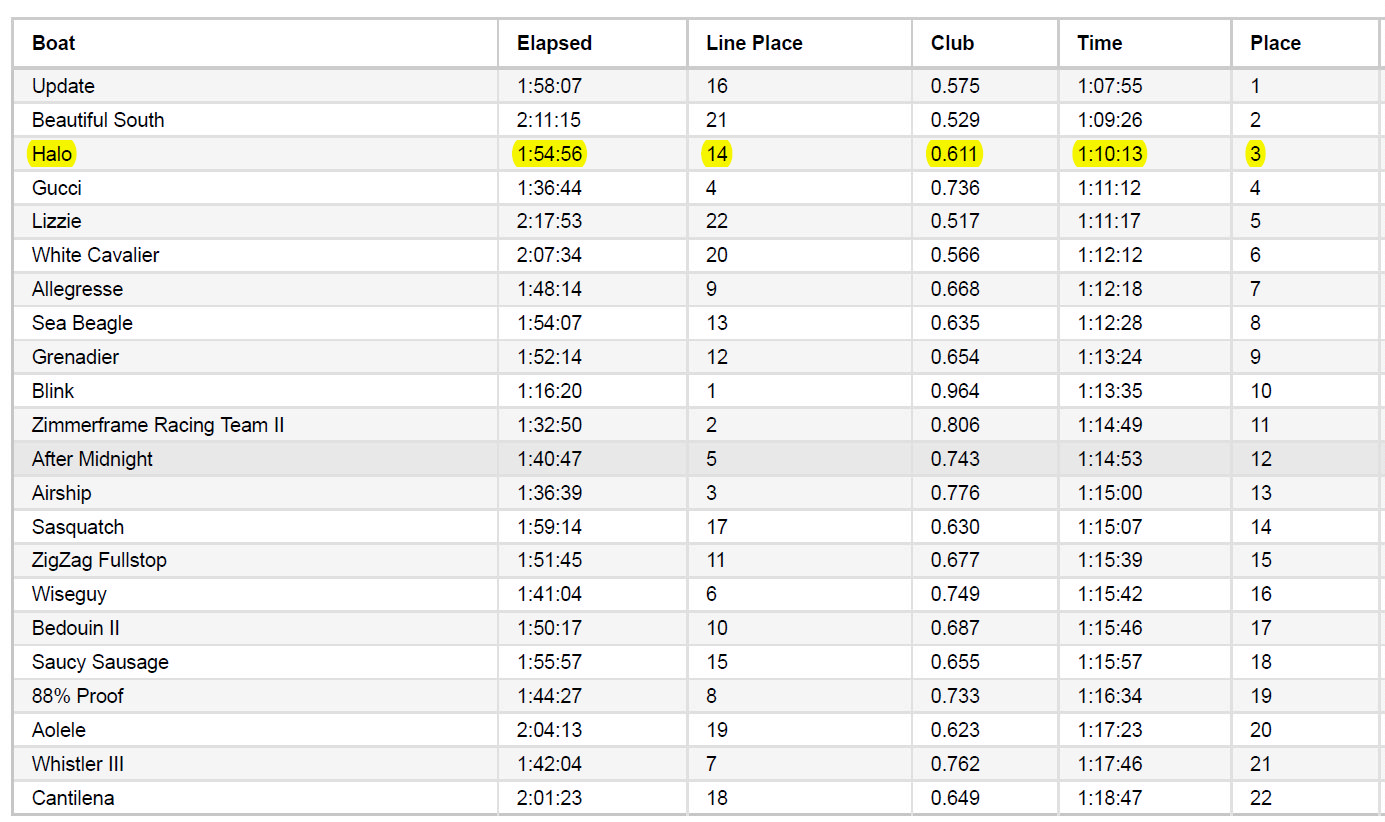Click the Elapsed column header
The width and height of the screenshot is (1385, 822).
click(554, 43)
